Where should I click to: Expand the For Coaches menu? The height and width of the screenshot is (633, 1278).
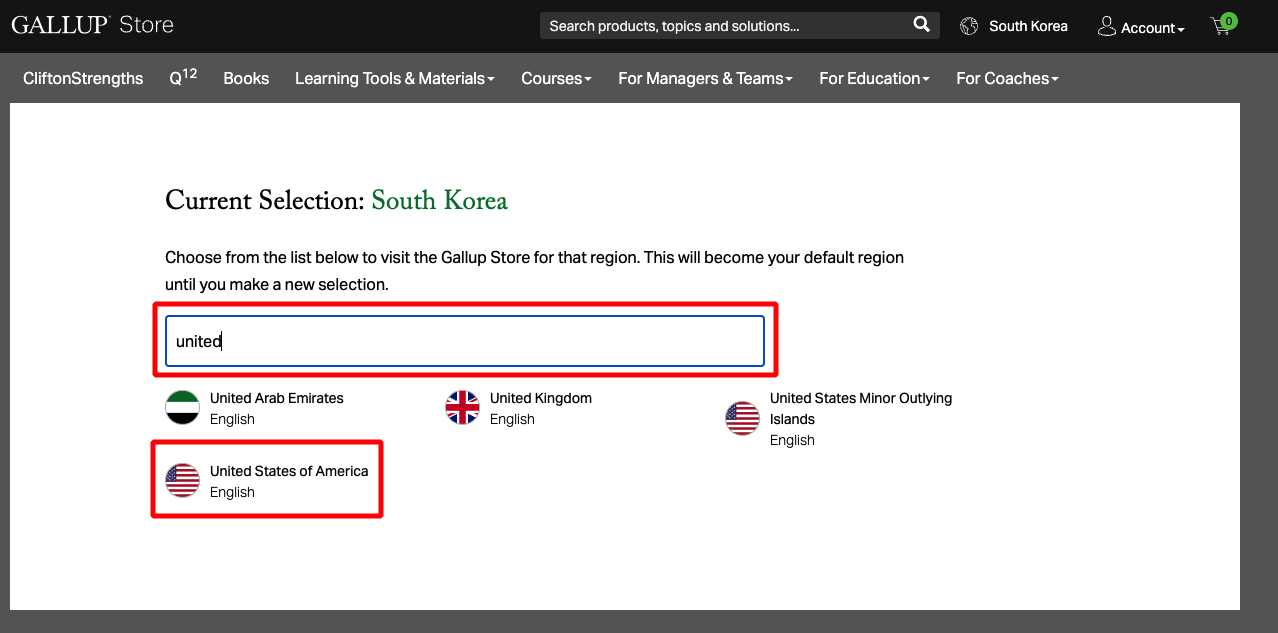point(1007,78)
